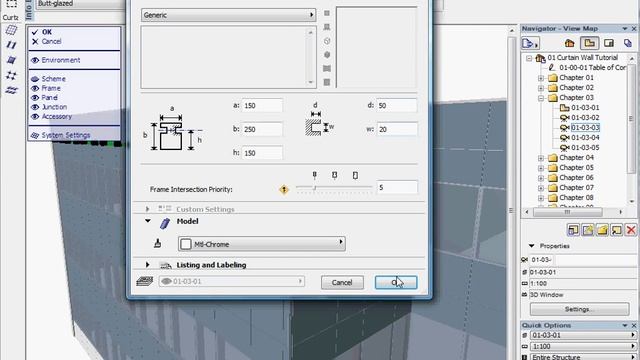
Task: Expand the Listing and Labeling section
Action: pyautogui.click(x=147, y=265)
